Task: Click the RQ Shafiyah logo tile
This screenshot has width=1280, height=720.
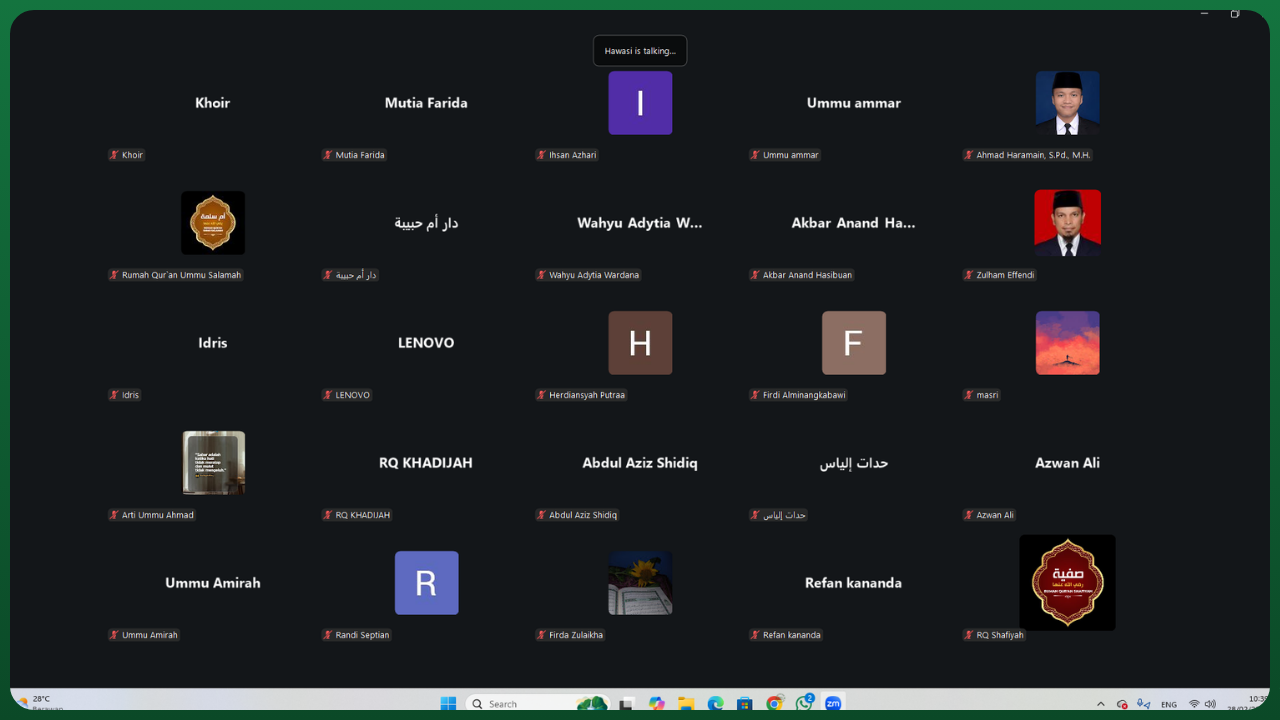Action: [x=1067, y=582]
